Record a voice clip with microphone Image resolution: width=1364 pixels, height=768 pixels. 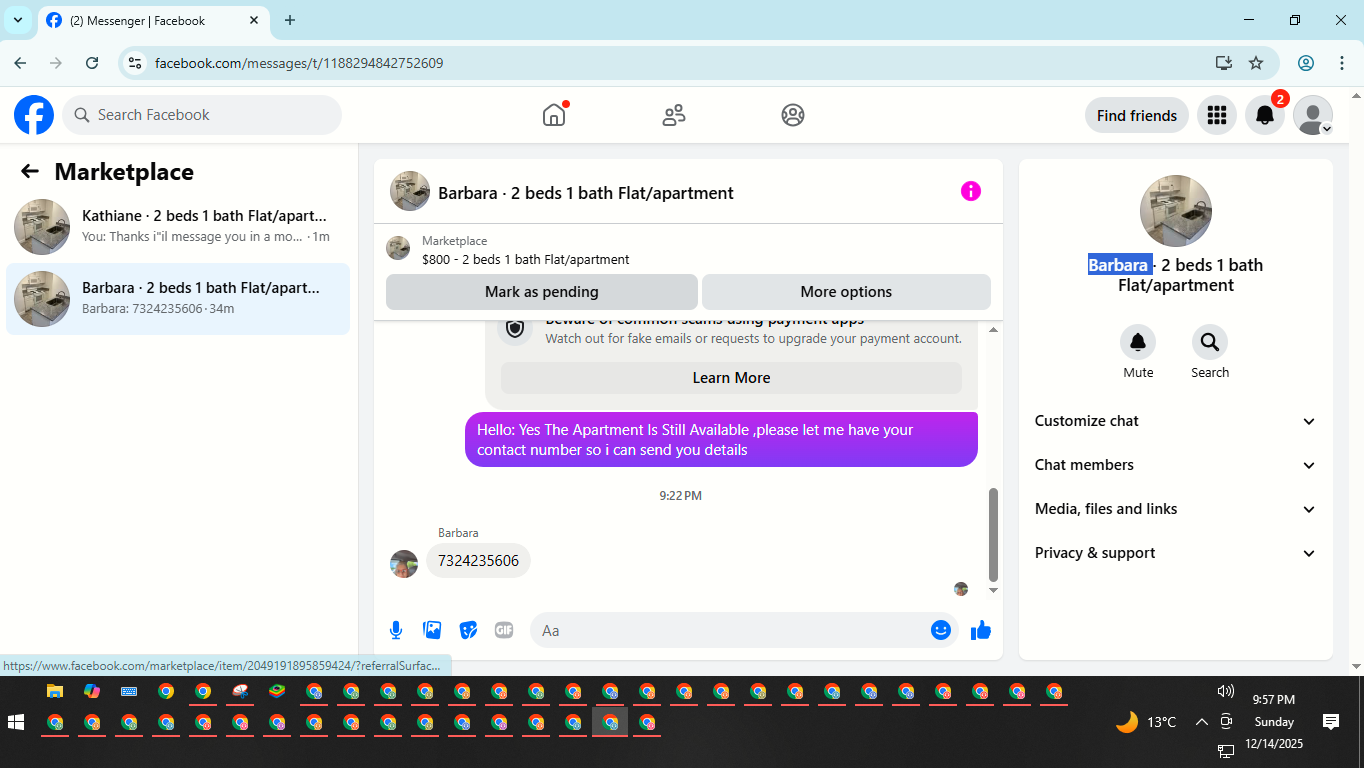(x=396, y=630)
